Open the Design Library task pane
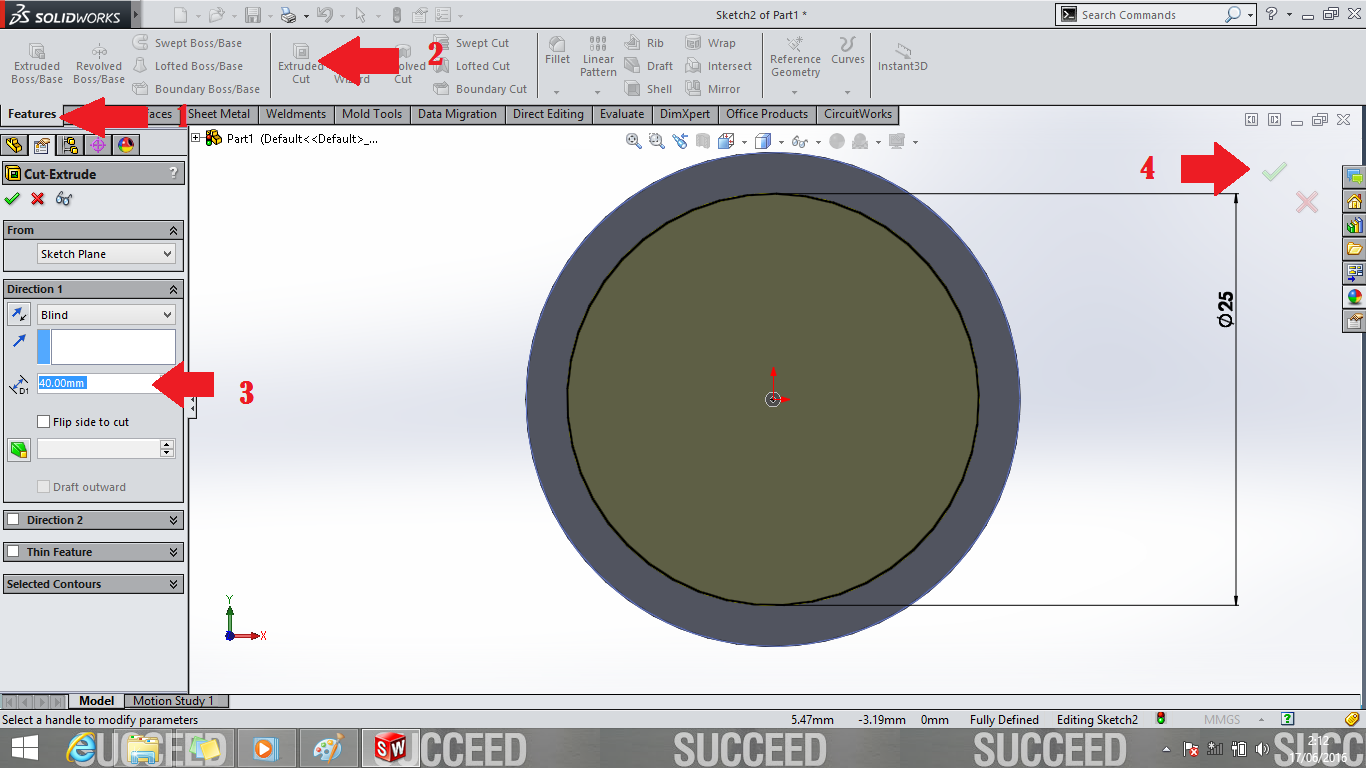The width and height of the screenshot is (1366, 768). [1354, 228]
